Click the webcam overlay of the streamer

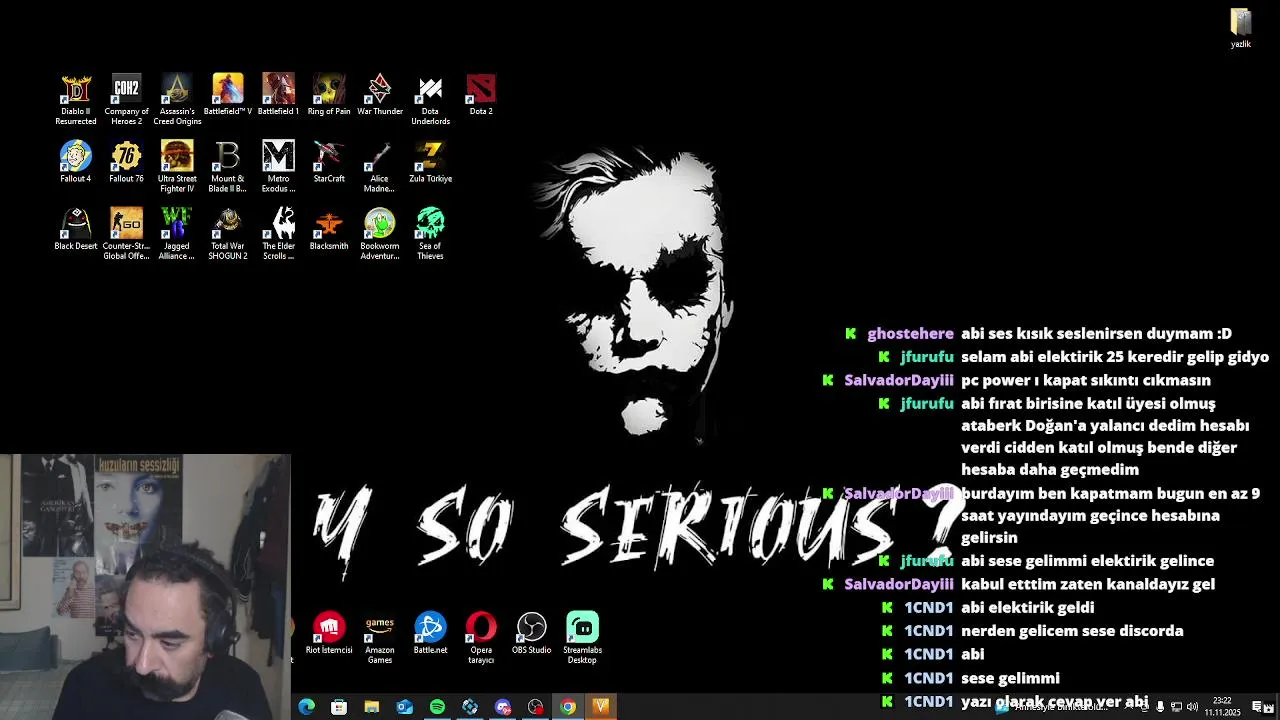click(145, 587)
